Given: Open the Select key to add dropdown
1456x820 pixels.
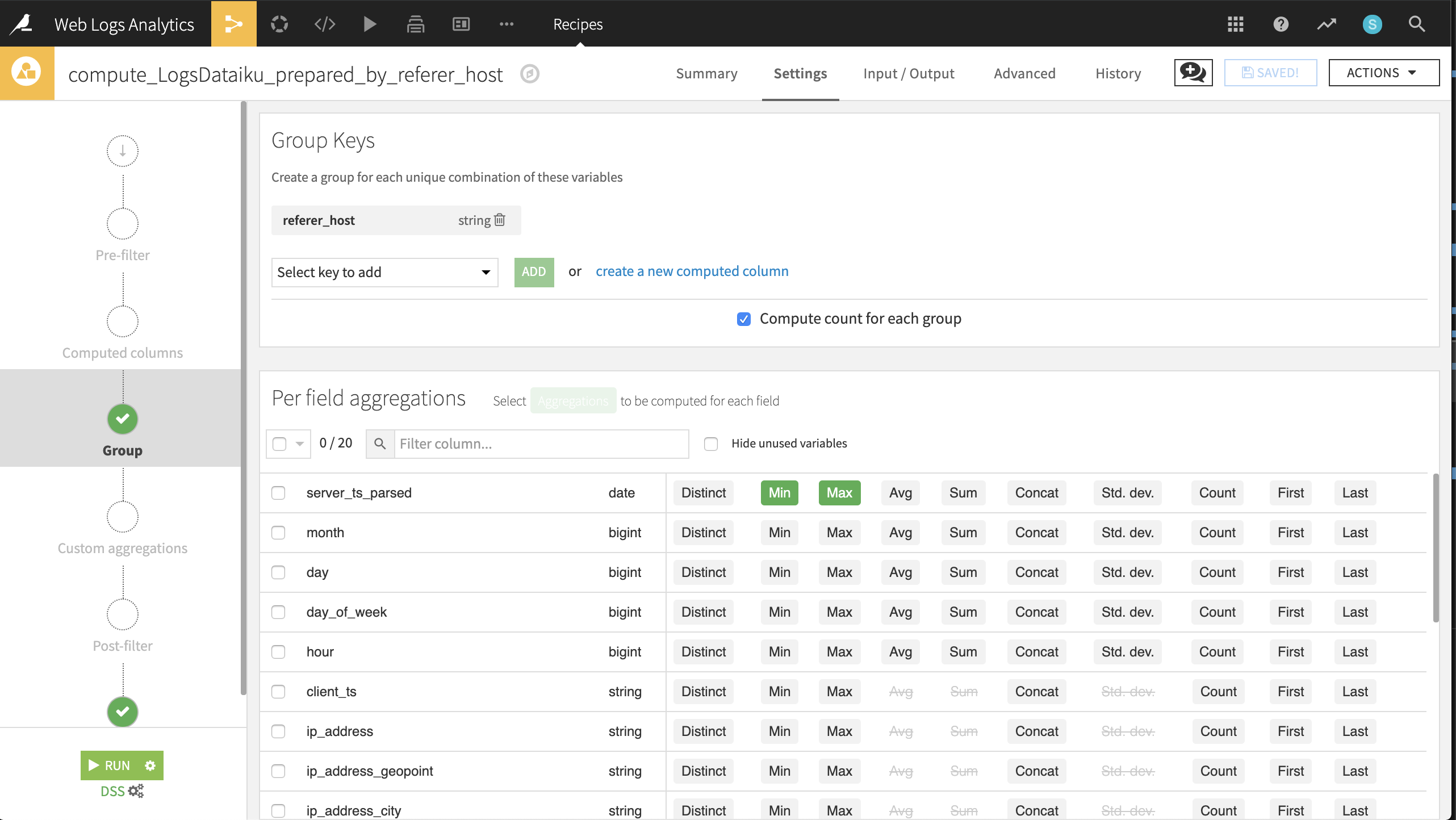Looking at the screenshot, I should (x=384, y=273).
